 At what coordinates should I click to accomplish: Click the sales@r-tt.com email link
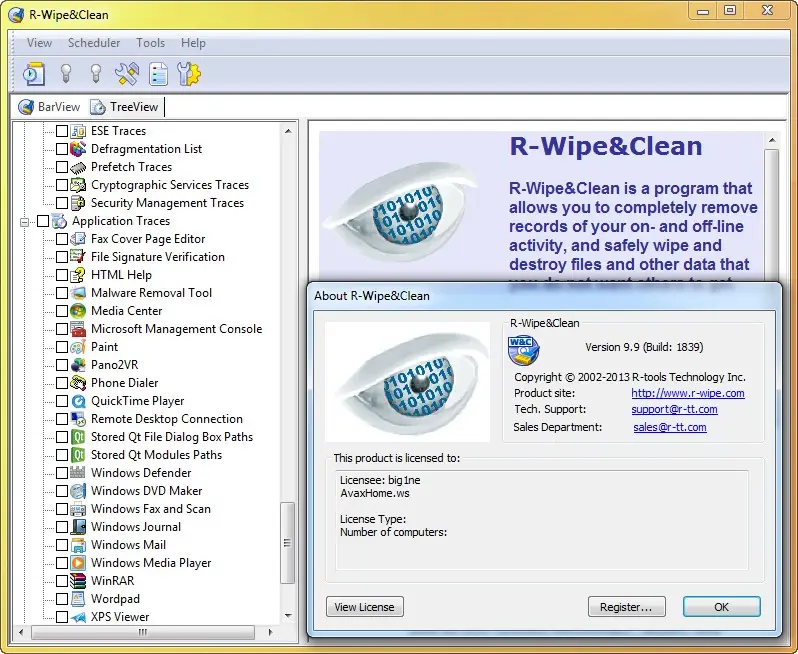coord(670,427)
